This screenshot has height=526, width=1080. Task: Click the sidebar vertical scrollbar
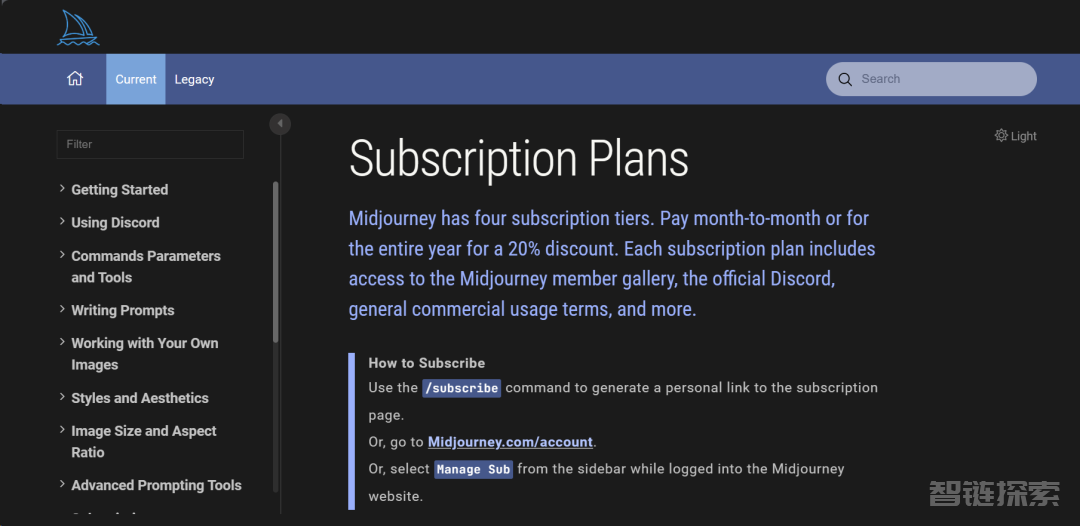(x=276, y=270)
